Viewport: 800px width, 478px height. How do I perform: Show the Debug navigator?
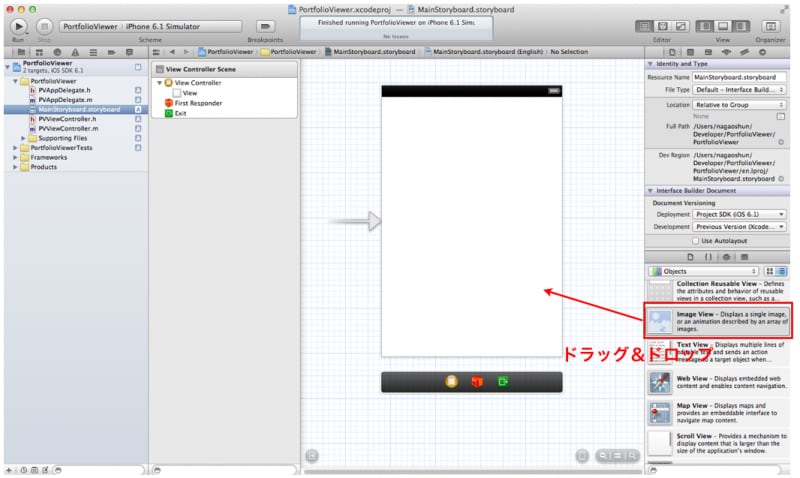pos(93,52)
